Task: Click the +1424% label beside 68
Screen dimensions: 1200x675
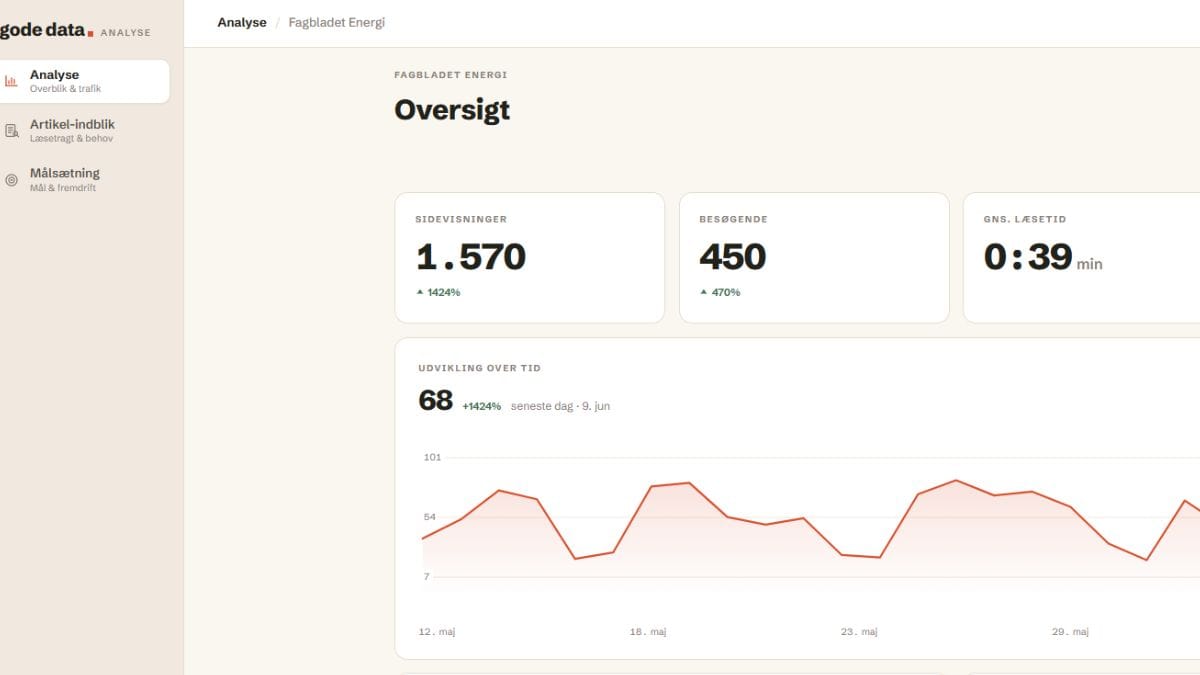Action: coord(481,406)
